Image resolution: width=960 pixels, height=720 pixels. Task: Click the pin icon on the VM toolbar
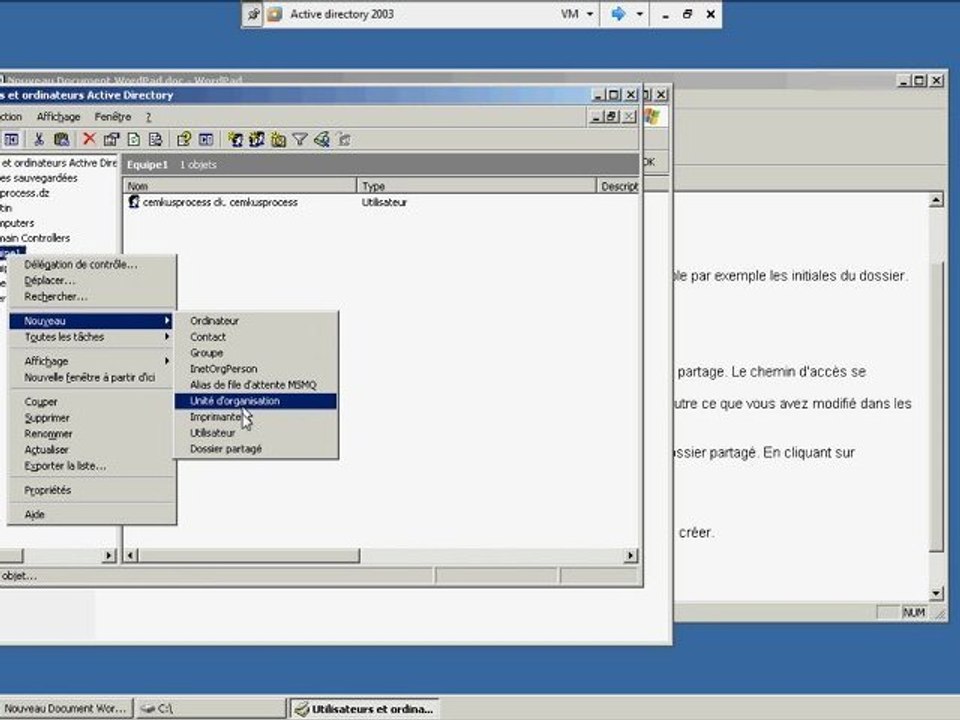click(x=253, y=14)
